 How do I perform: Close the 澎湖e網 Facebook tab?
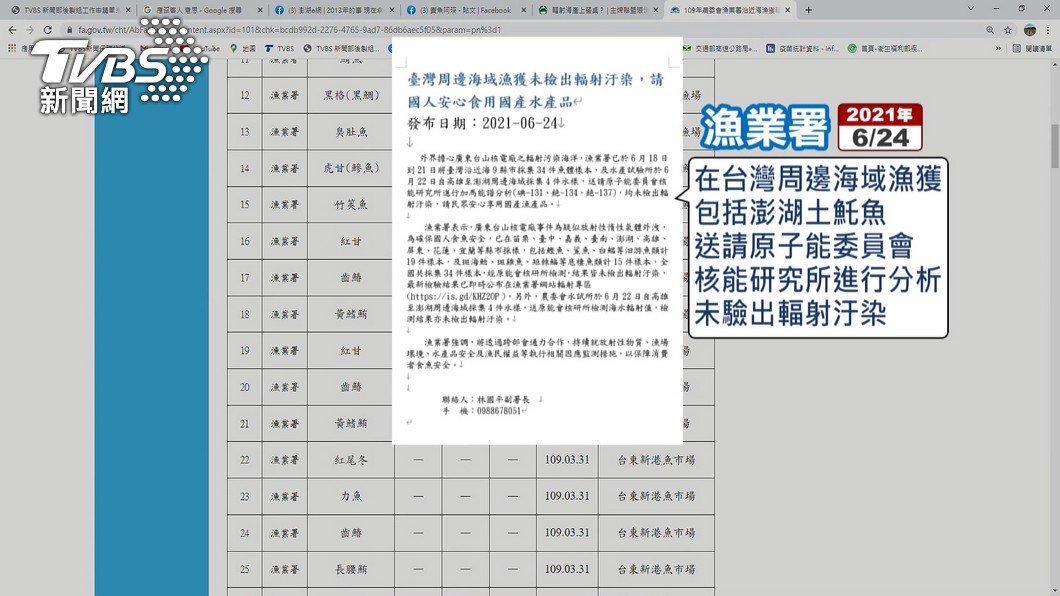click(391, 10)
